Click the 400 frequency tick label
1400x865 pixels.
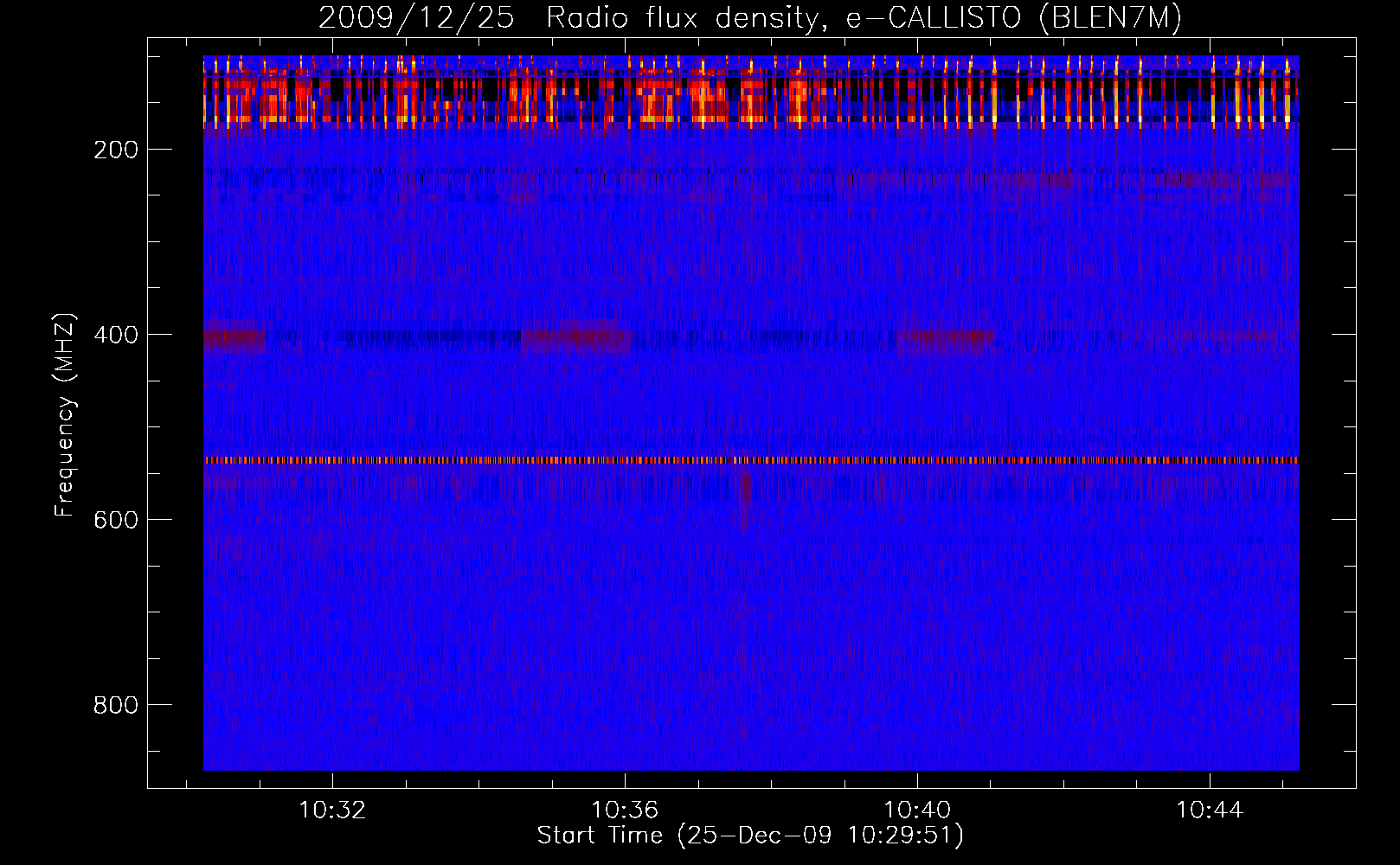(116, 335)
